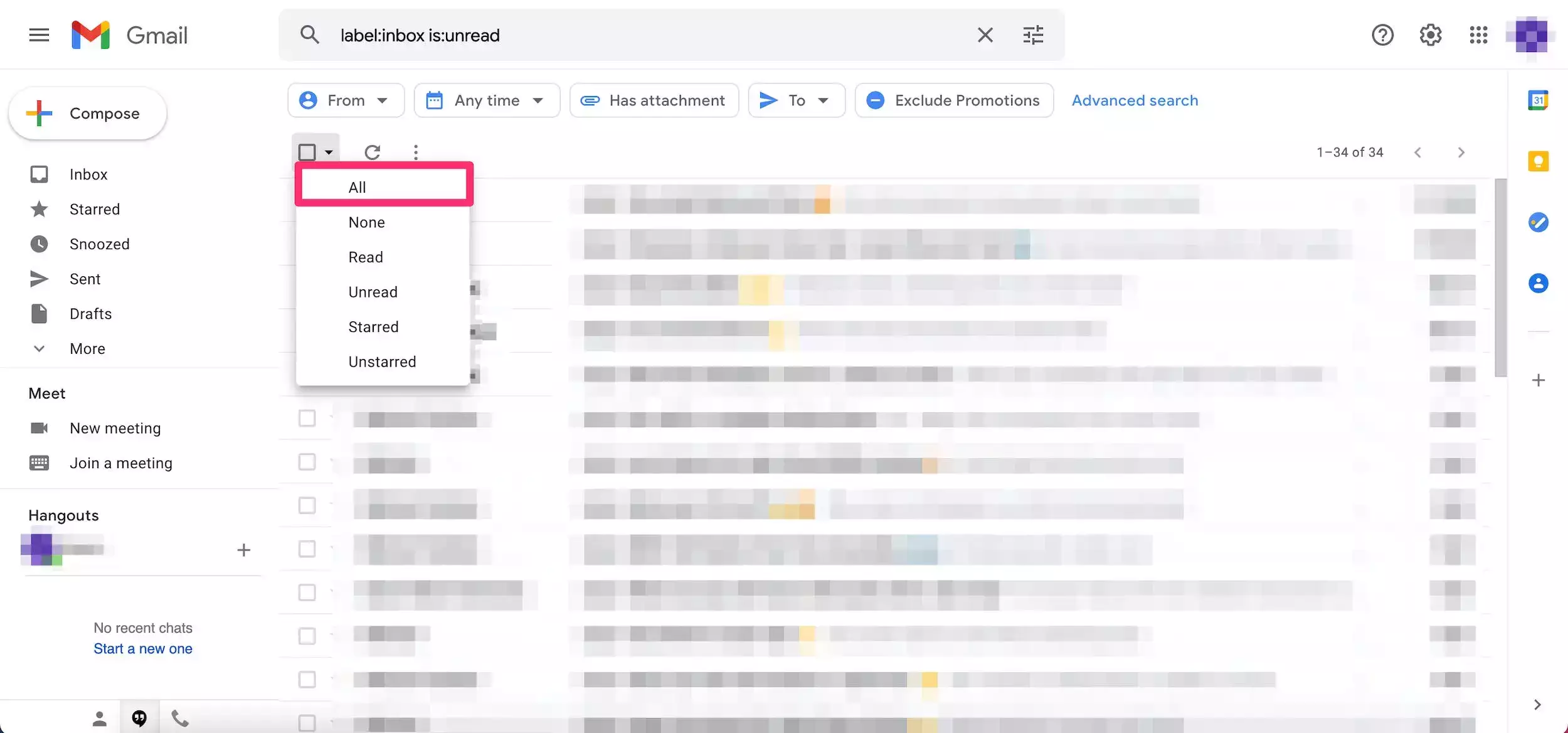Open the main menu hamburger icon
The width and height of the screenshot is (1568, 733).
pos(39,35)
